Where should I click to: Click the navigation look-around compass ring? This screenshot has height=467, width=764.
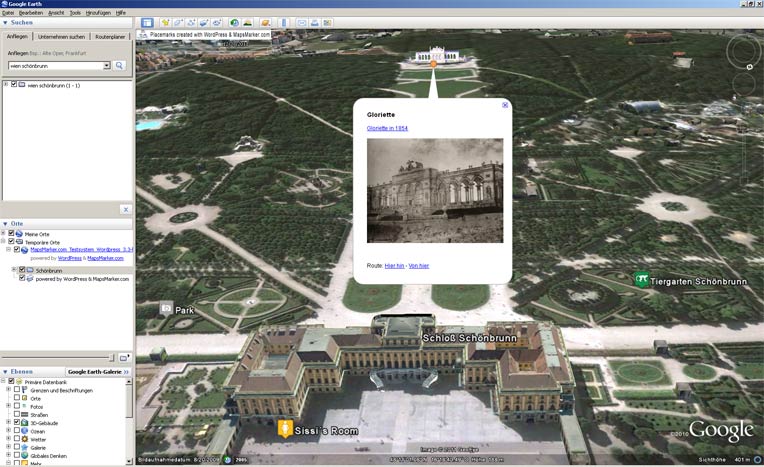click(743, 50)
